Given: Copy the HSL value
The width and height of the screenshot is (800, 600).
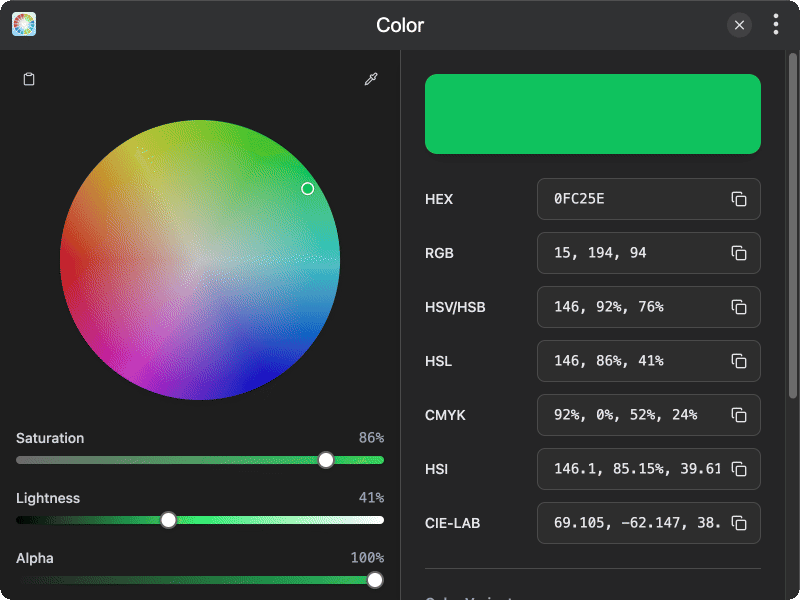Looking at the screenshot, I should [x=739, y=361].
